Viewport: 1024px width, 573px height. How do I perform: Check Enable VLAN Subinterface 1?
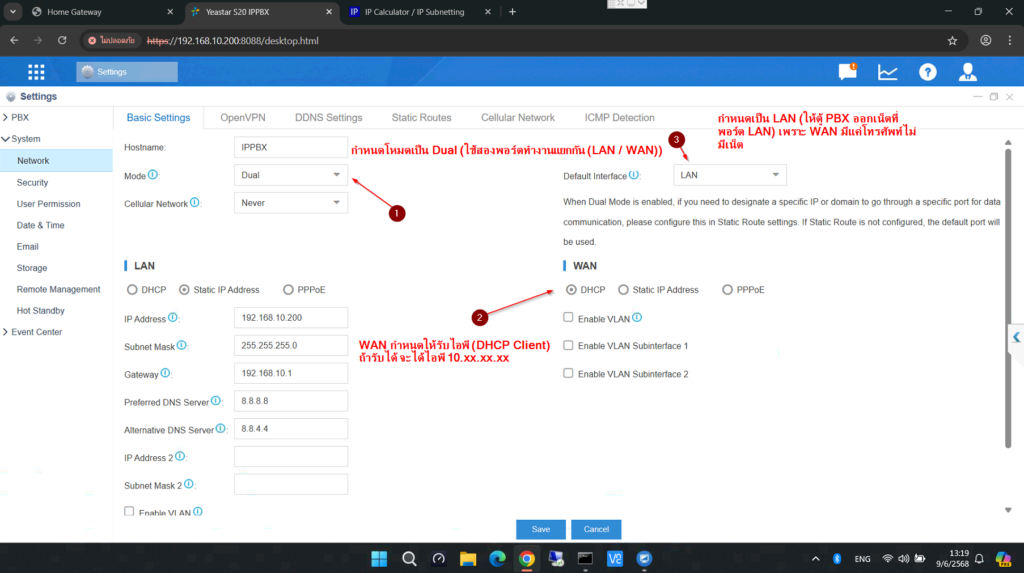click(568, 345)
